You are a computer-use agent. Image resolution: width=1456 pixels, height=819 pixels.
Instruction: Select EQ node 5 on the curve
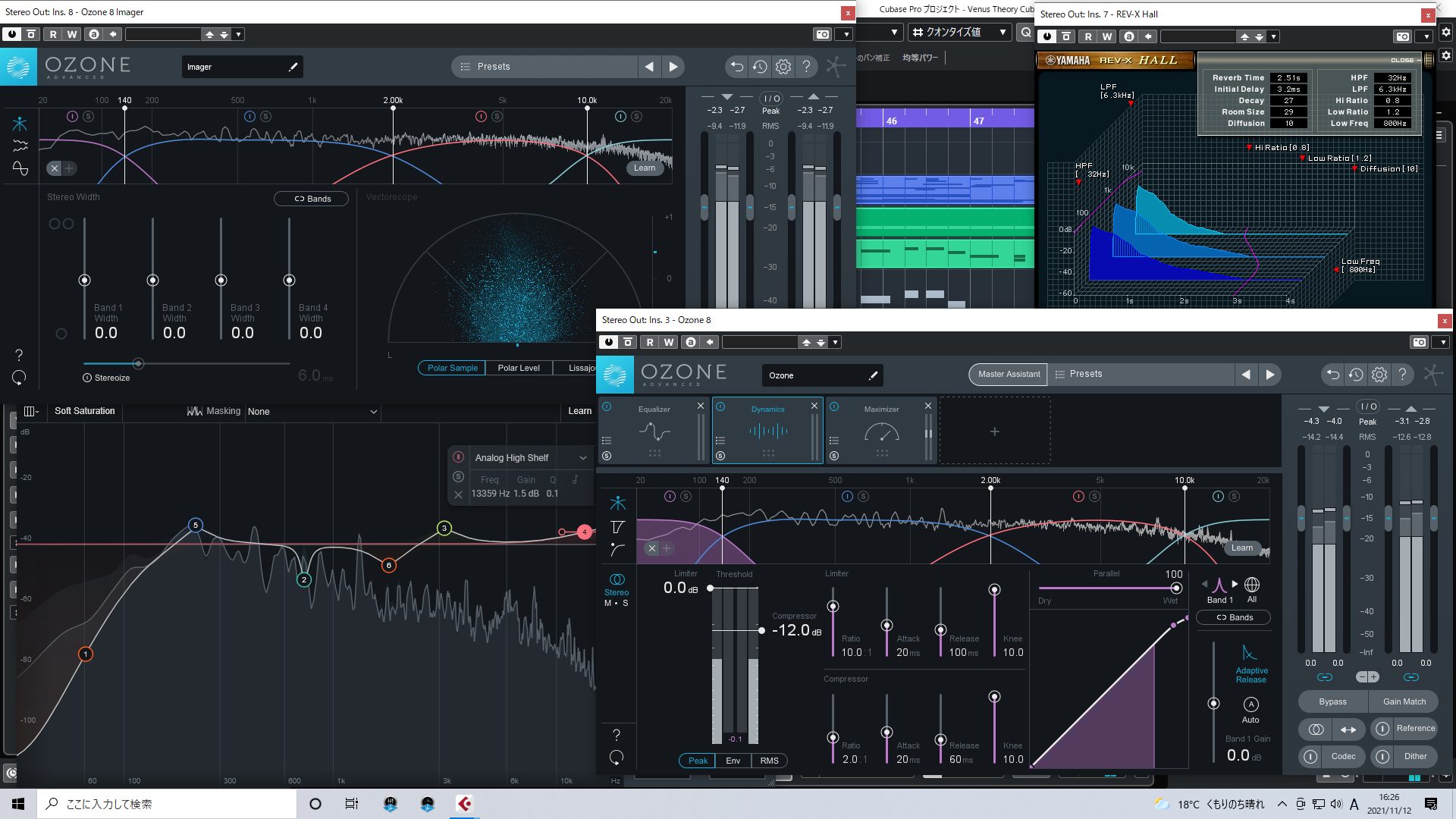coord(196,525)
